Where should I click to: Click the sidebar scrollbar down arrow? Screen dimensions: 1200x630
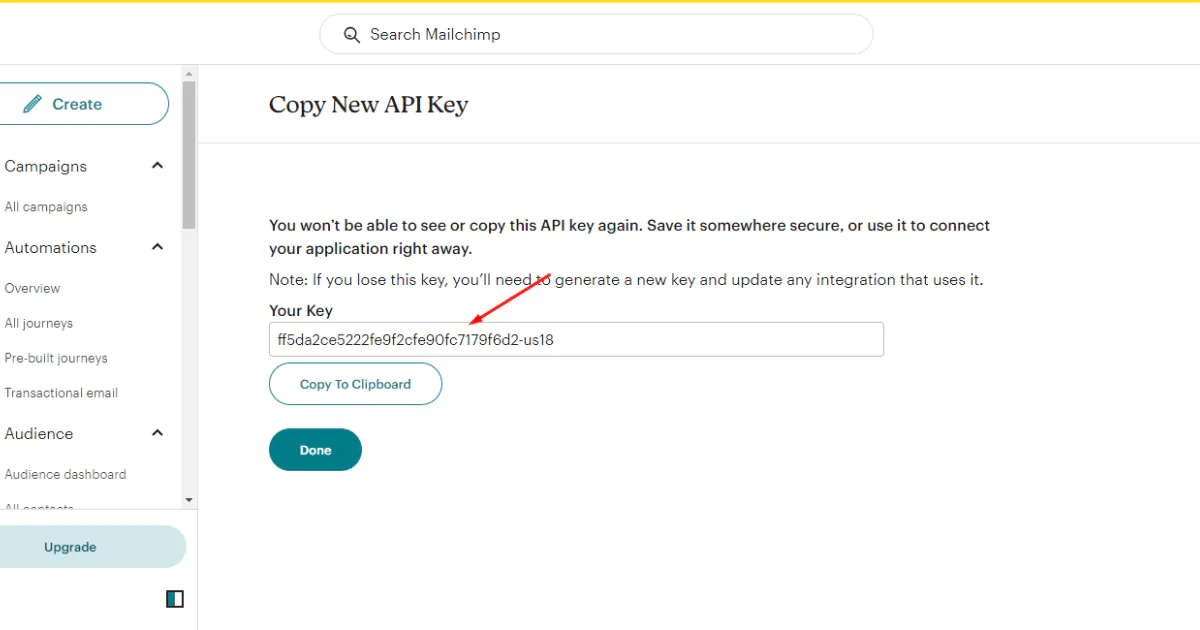pos(188,500)
